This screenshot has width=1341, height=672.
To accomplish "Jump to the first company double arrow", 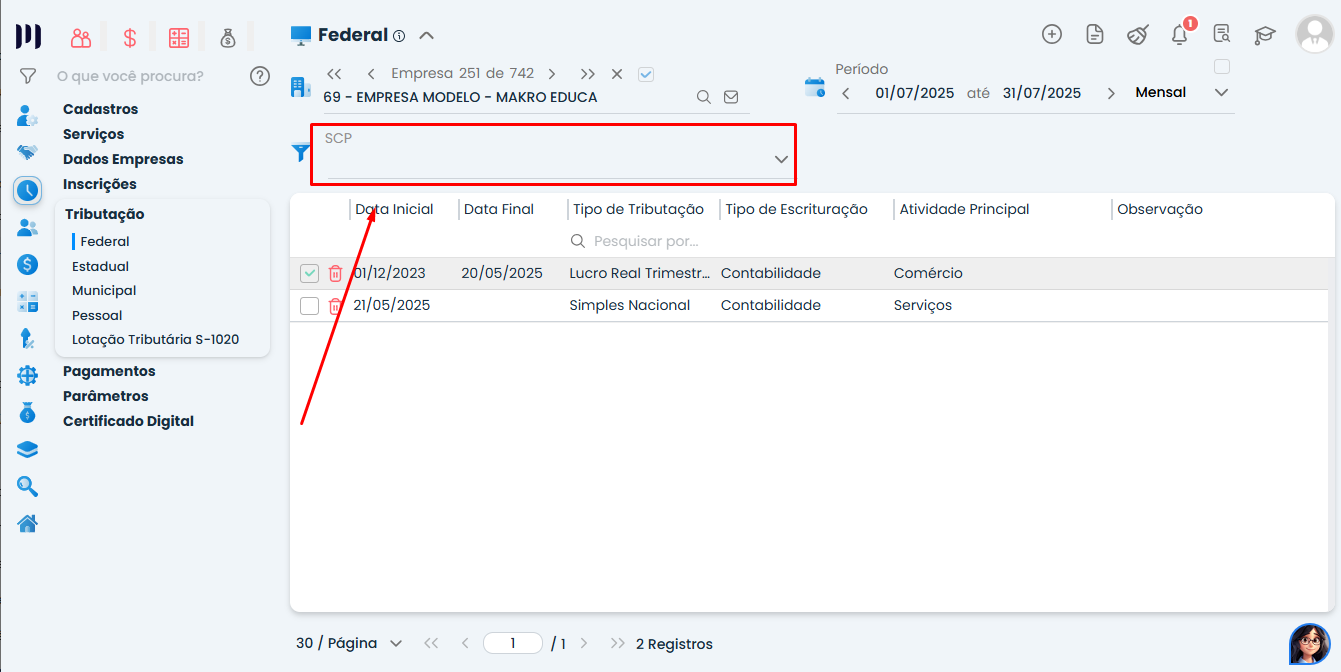I will pyautogui.click(x=335, y=74).
